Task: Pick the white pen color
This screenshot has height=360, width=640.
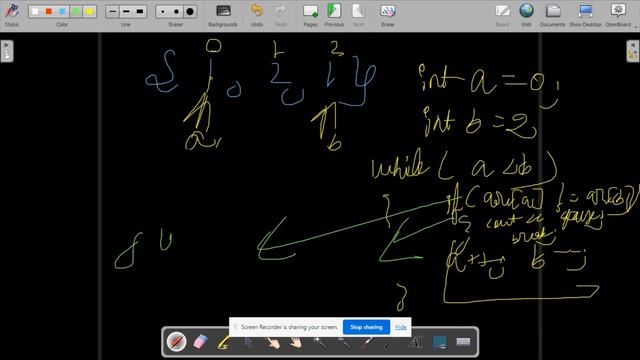Action: point(35,11)
